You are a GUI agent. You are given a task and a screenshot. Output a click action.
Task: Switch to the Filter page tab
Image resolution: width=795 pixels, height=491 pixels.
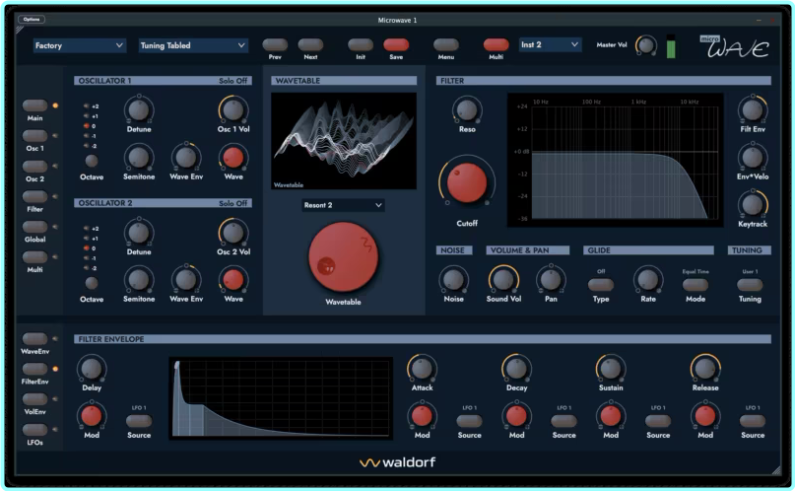35,196
